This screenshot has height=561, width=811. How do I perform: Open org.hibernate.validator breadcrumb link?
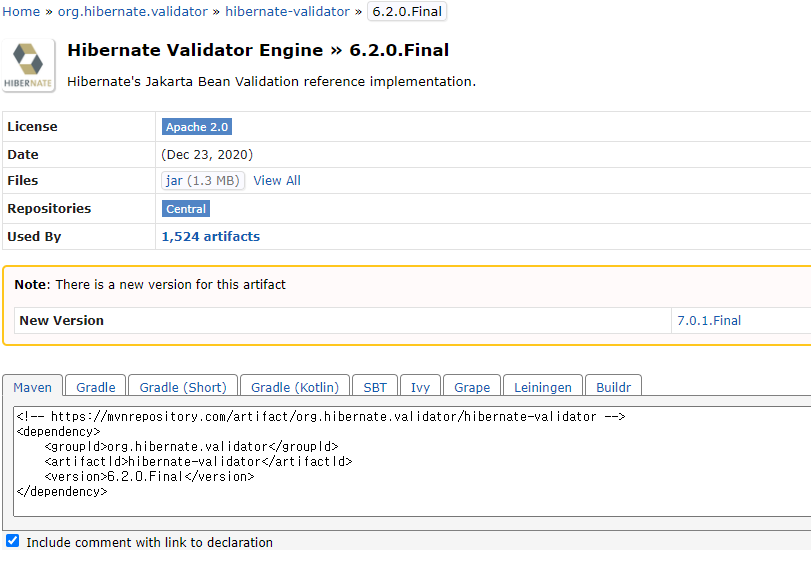(x=132, y=11)
